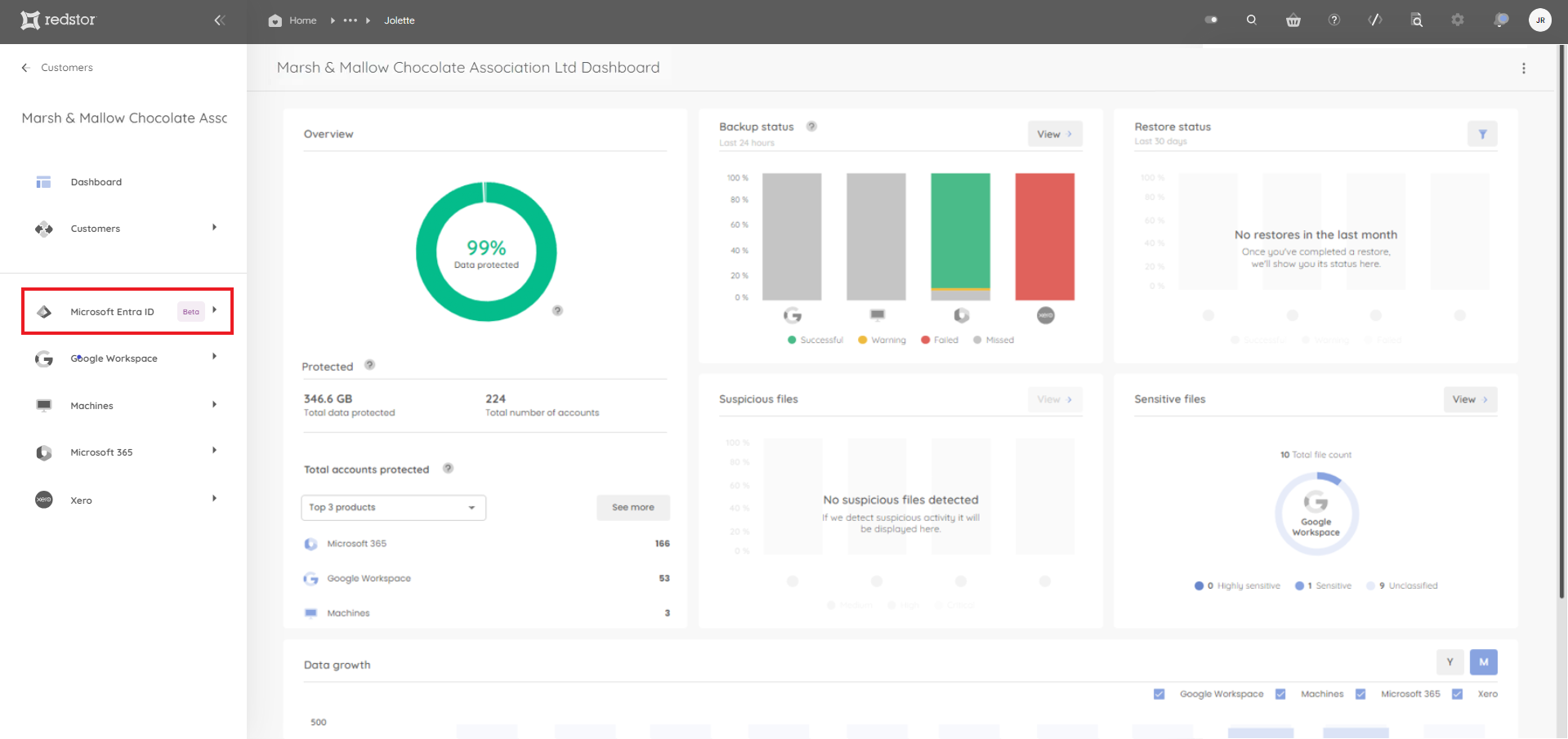The image size is (1568, 739).
Task: Click the Microsoft 365 icon in accounts list
Action: pos(310,544)
